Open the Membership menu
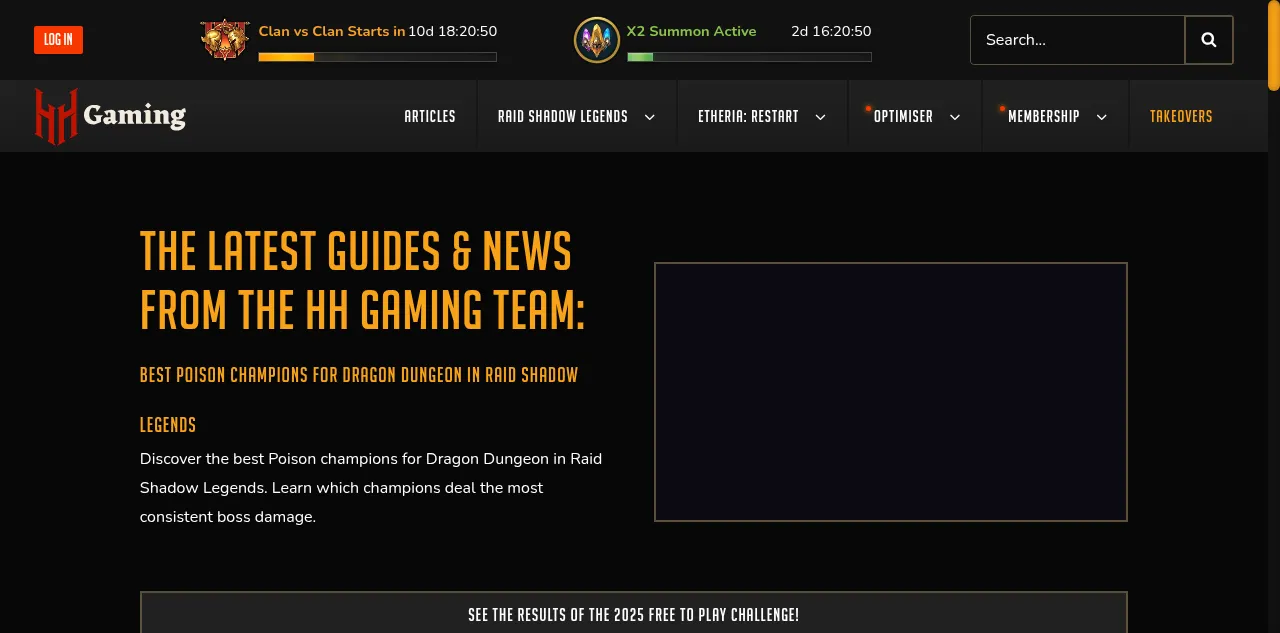The height and width of the screenshot is (633, 1280). pyautogui.click(x=1044, y=116)
